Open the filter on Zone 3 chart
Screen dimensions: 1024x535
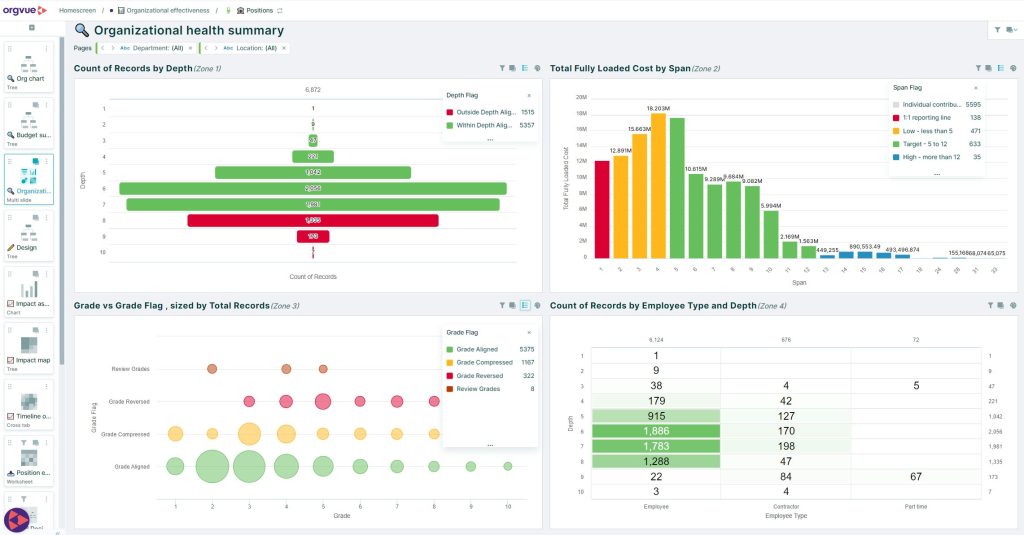click(x=502, y=305)
